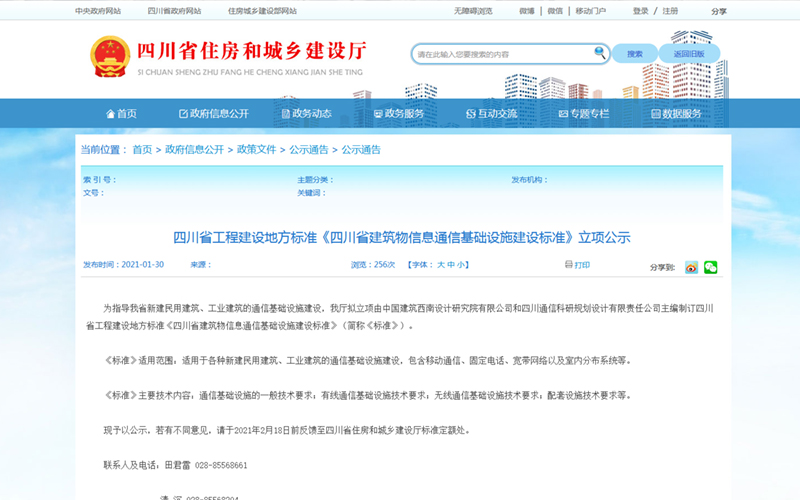Set font size to 中
The image size is (800, 500).
451,265
